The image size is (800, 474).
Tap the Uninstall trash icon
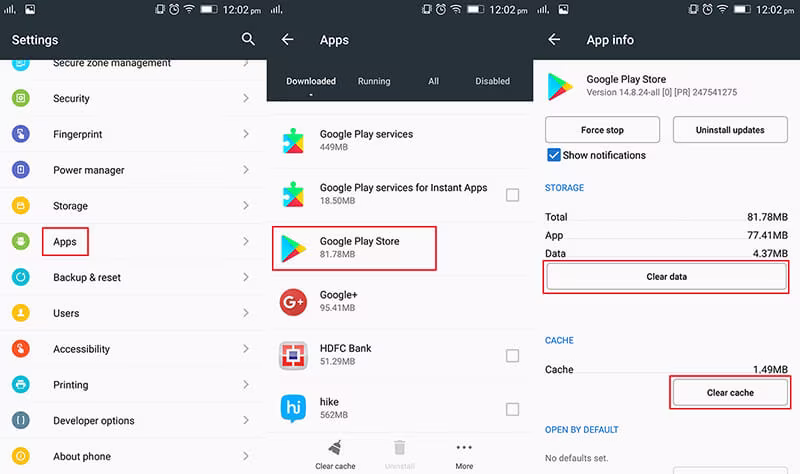click(399, 448)
